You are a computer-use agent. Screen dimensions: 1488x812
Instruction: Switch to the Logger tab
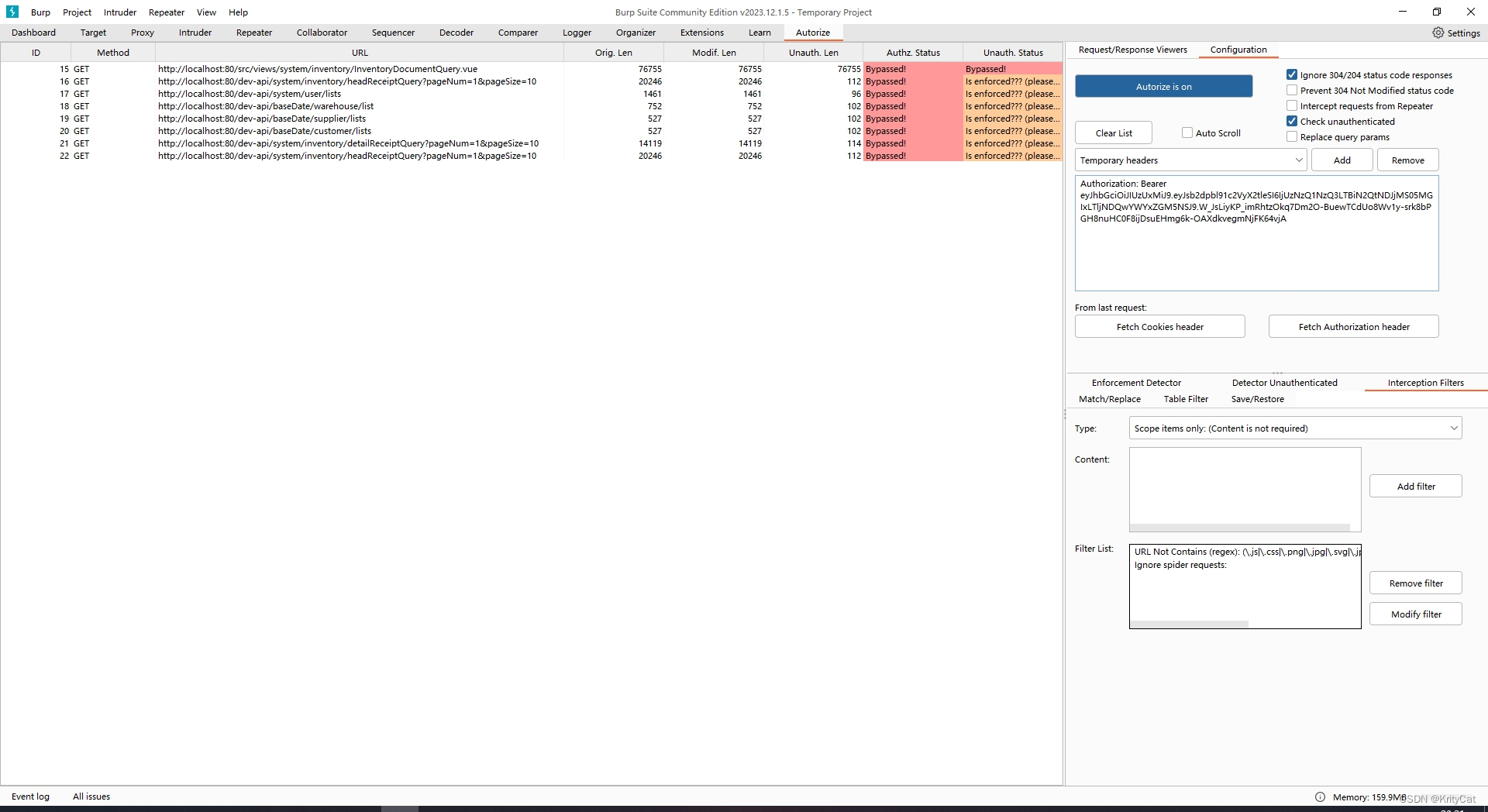pyautogui.click(x=577, y=33)
